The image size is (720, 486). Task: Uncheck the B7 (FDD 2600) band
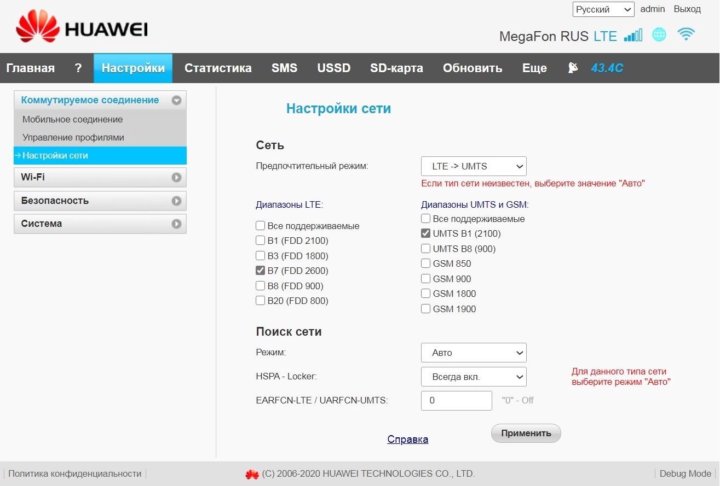click(261, 271)
